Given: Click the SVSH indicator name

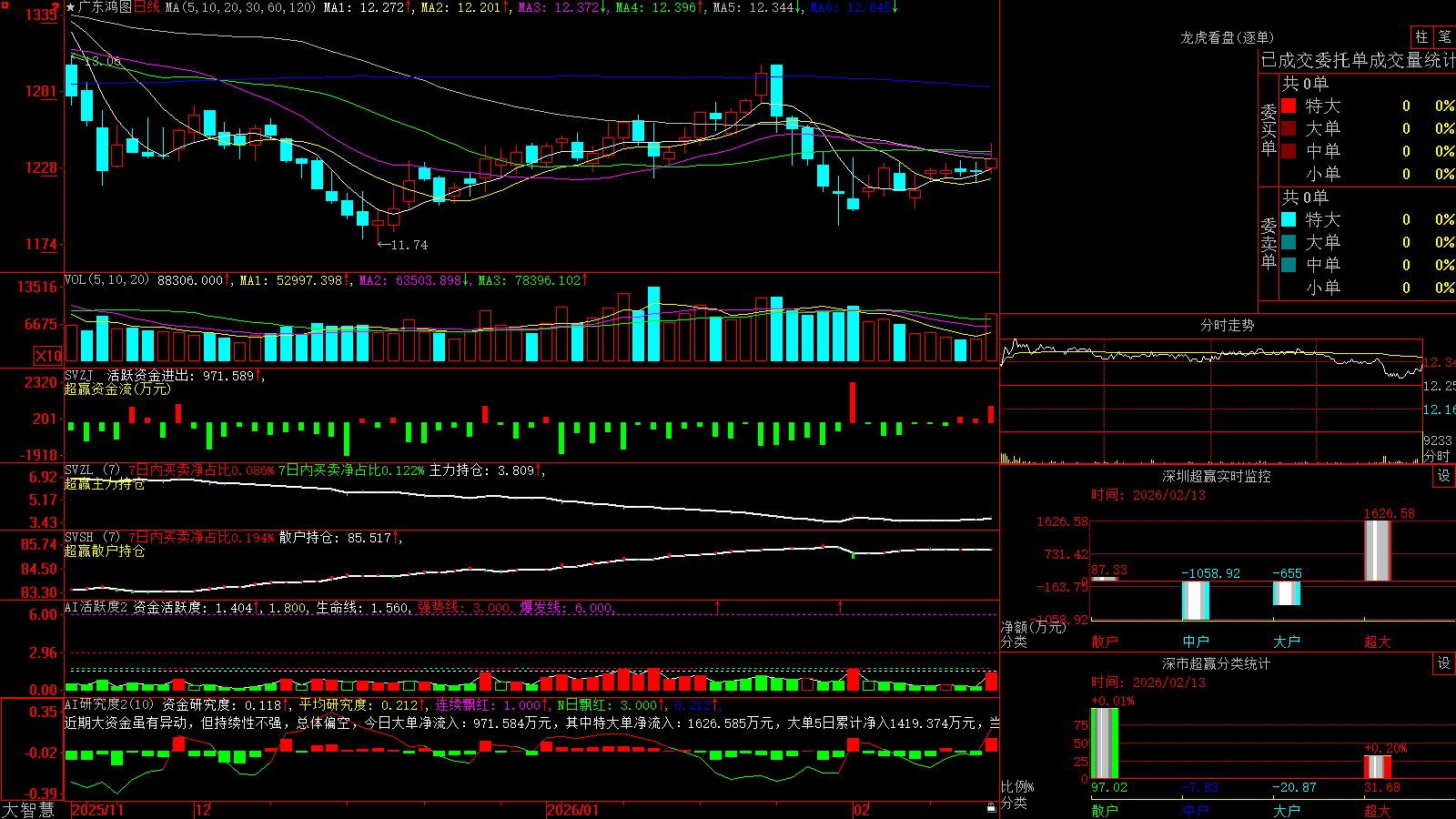Looking at the screenshot, I should point(79,538).
